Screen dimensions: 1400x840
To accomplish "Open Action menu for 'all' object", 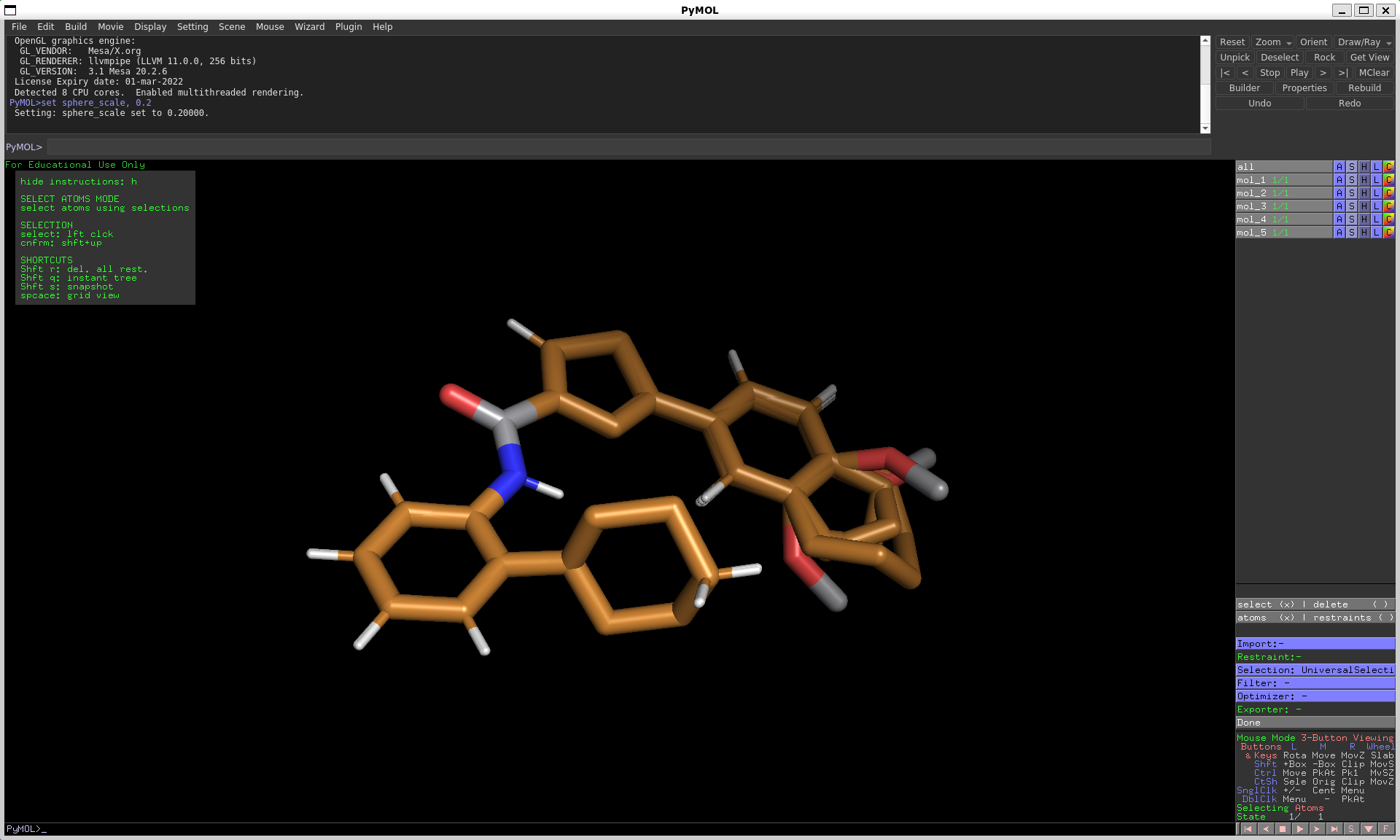I will pyautogui.click(x=1339, y=167).
